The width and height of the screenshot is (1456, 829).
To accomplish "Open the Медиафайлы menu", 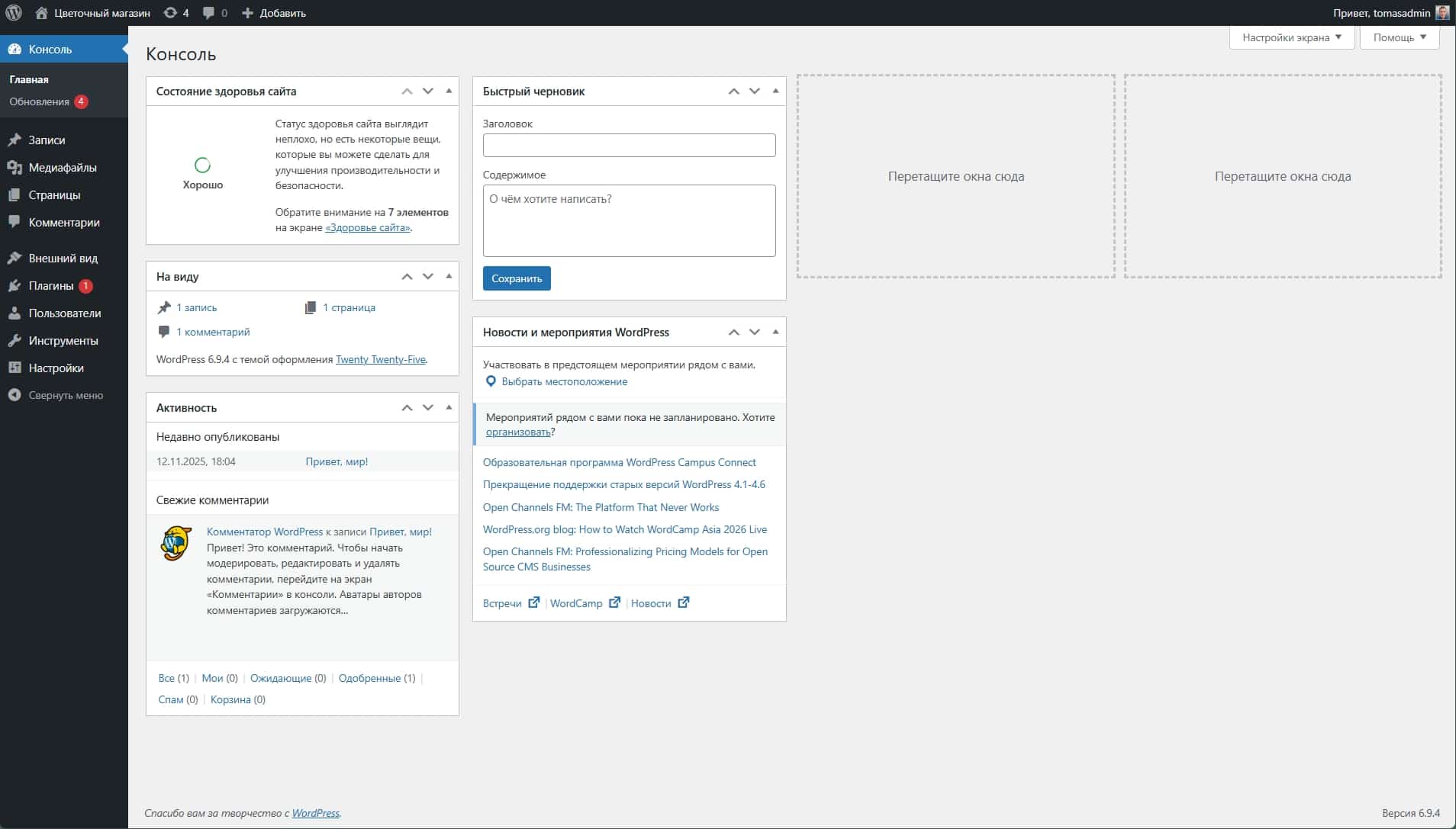I will [64, 168].
